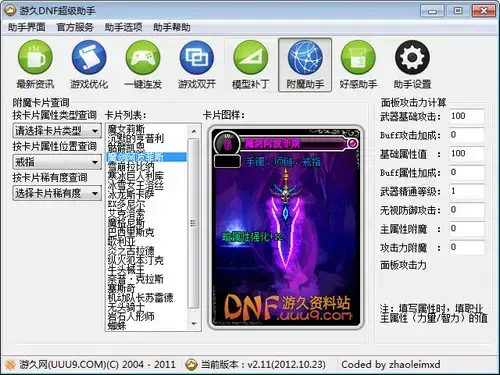Open the 助手帮助 menu
This screenshot has height=375, width=500.
pyautogui.click(x=172, y=27)
